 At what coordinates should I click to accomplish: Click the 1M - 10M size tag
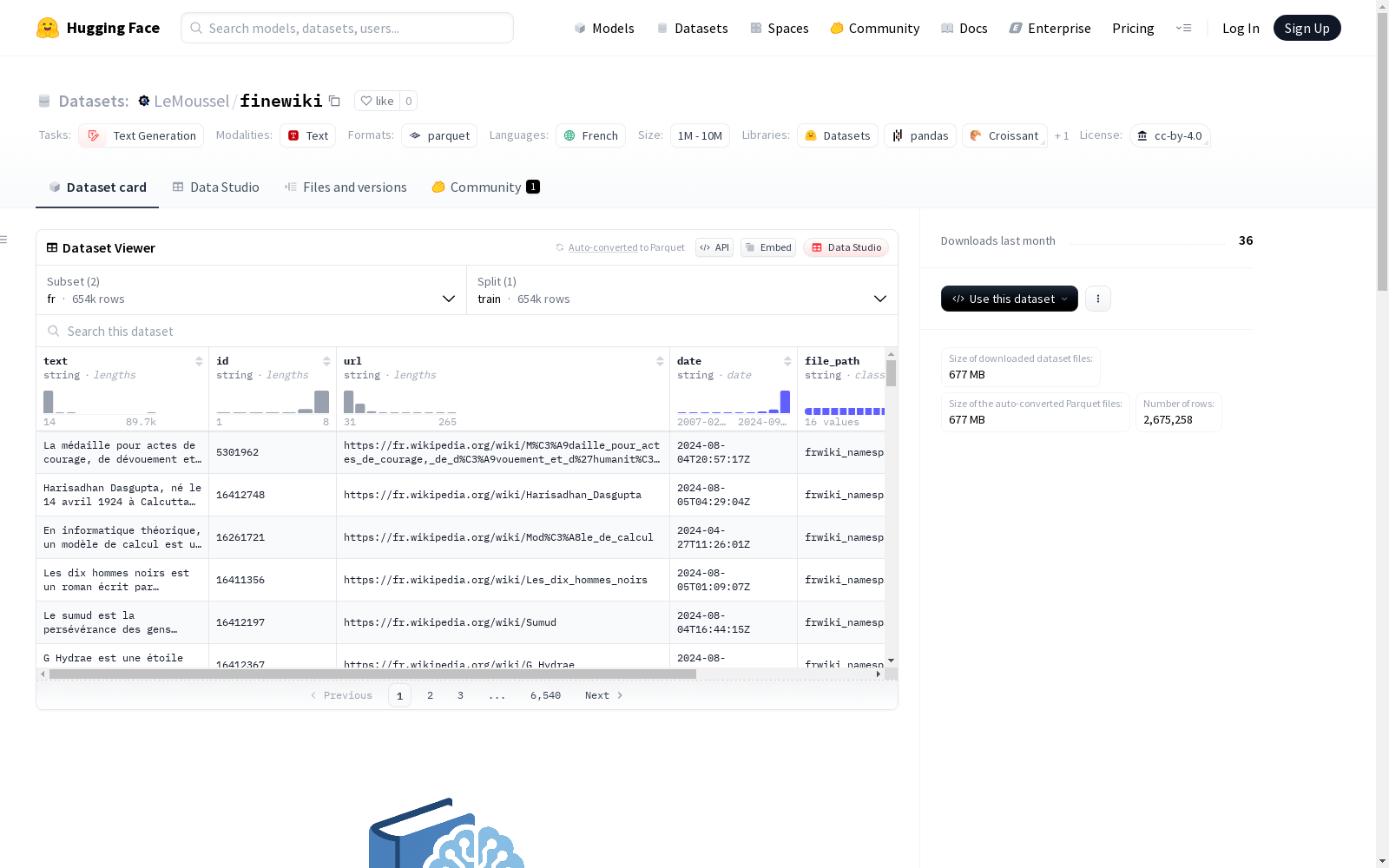pos(700,135)
